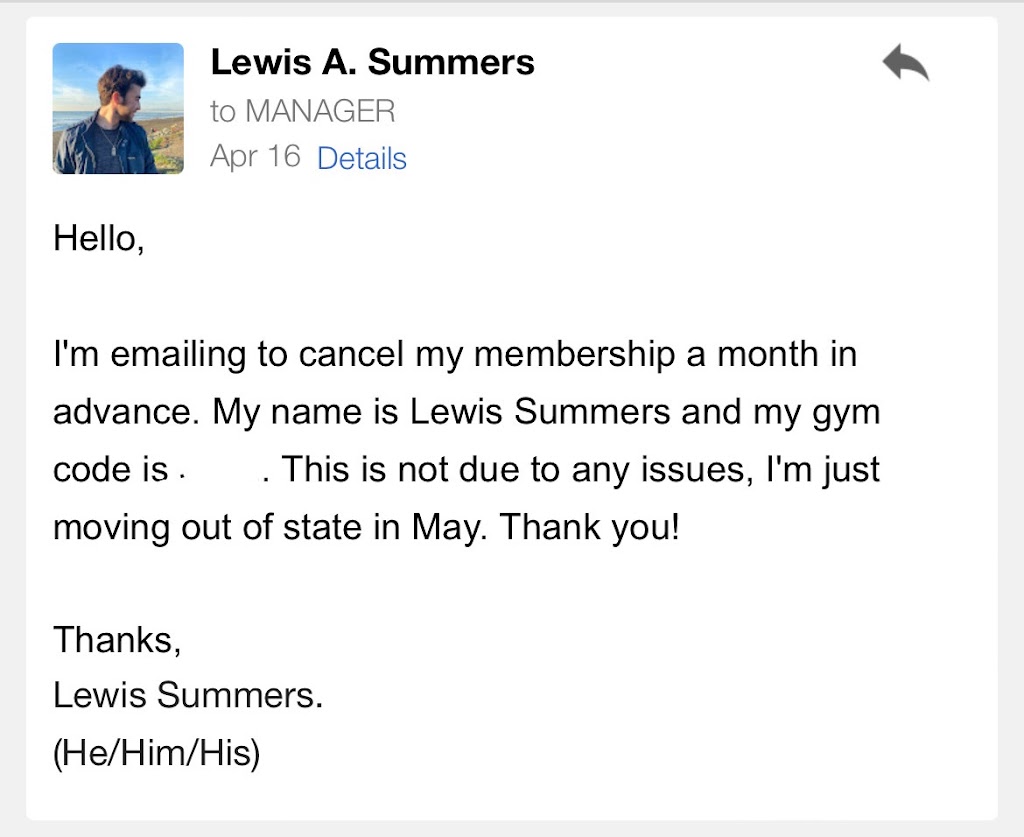The image size is (1024, 837).
Task: Click sender name Lewis A. Summers header
Action: click(372, 62)
